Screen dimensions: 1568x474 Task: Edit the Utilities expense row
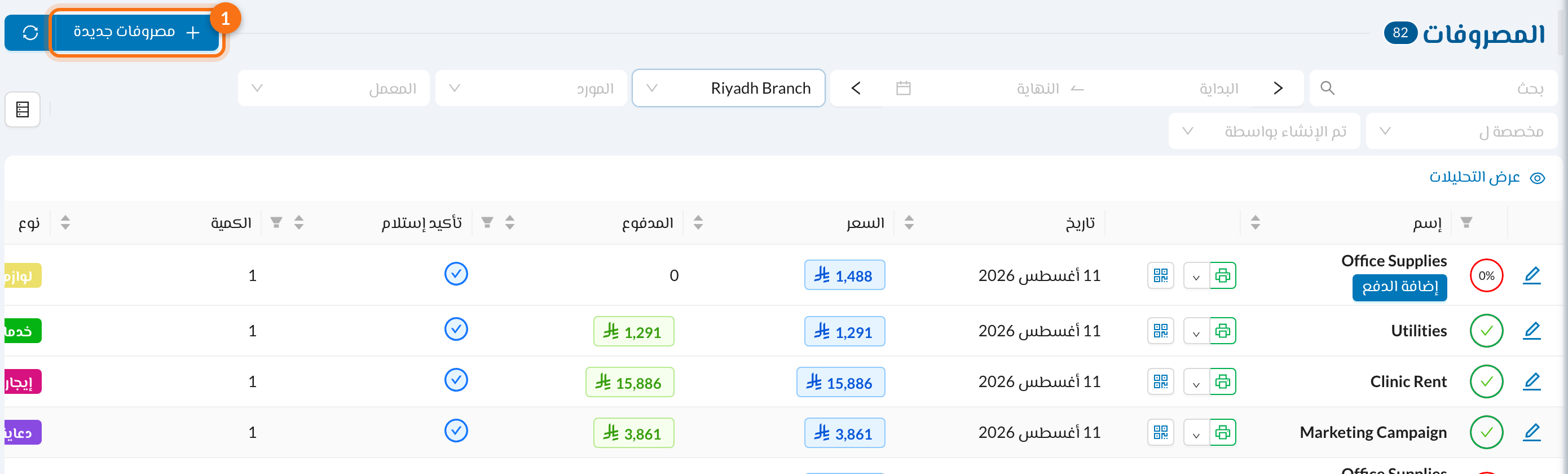click(1531, 331)
